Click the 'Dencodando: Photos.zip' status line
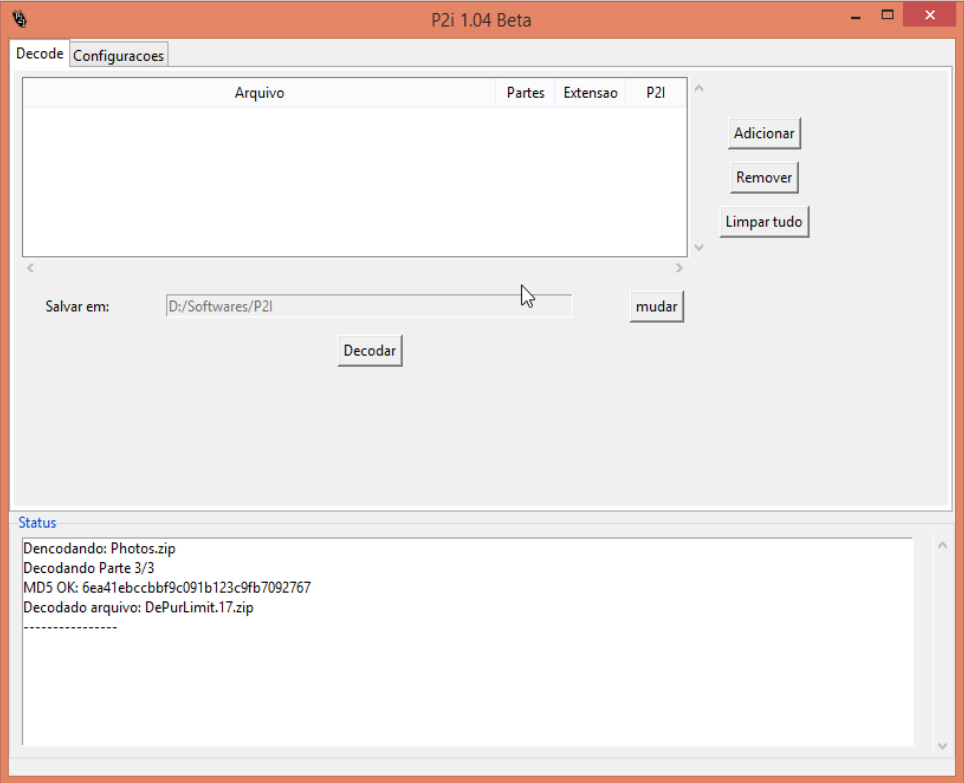The width and height of the screenshot is (964, 783). pyautogui.click(x=99, y=548)
